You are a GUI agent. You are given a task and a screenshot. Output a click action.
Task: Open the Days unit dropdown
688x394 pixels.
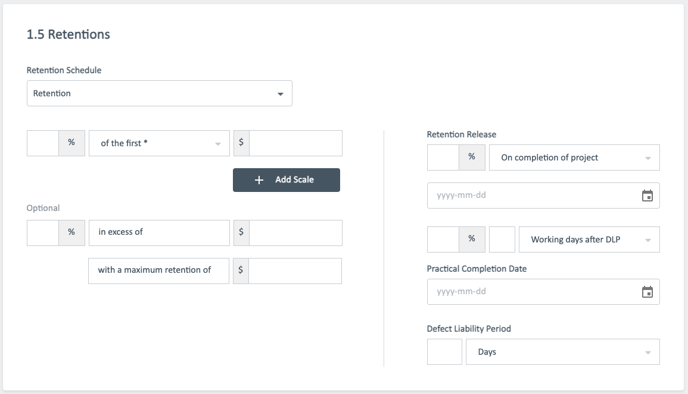(x=563, y=352)
